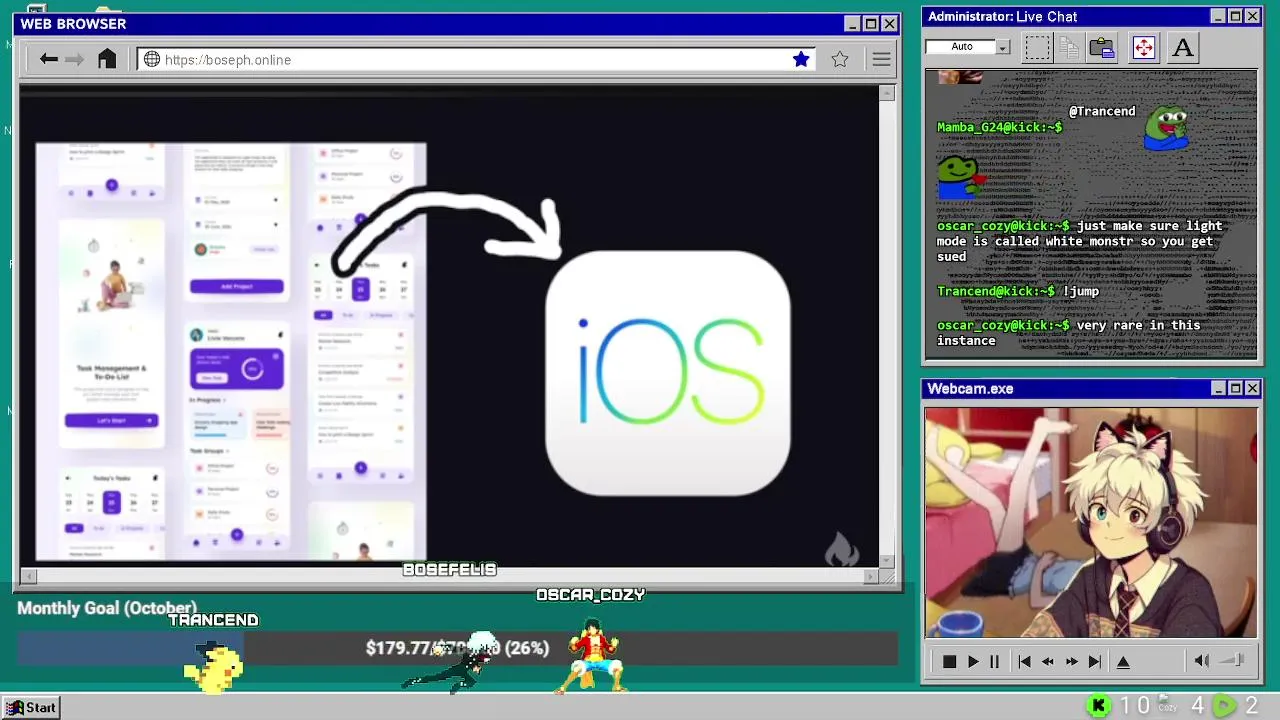The width and height of the screenshot is (1280, 720).
Task: Pause the Webcam.exe video
Action: [994, 662]
